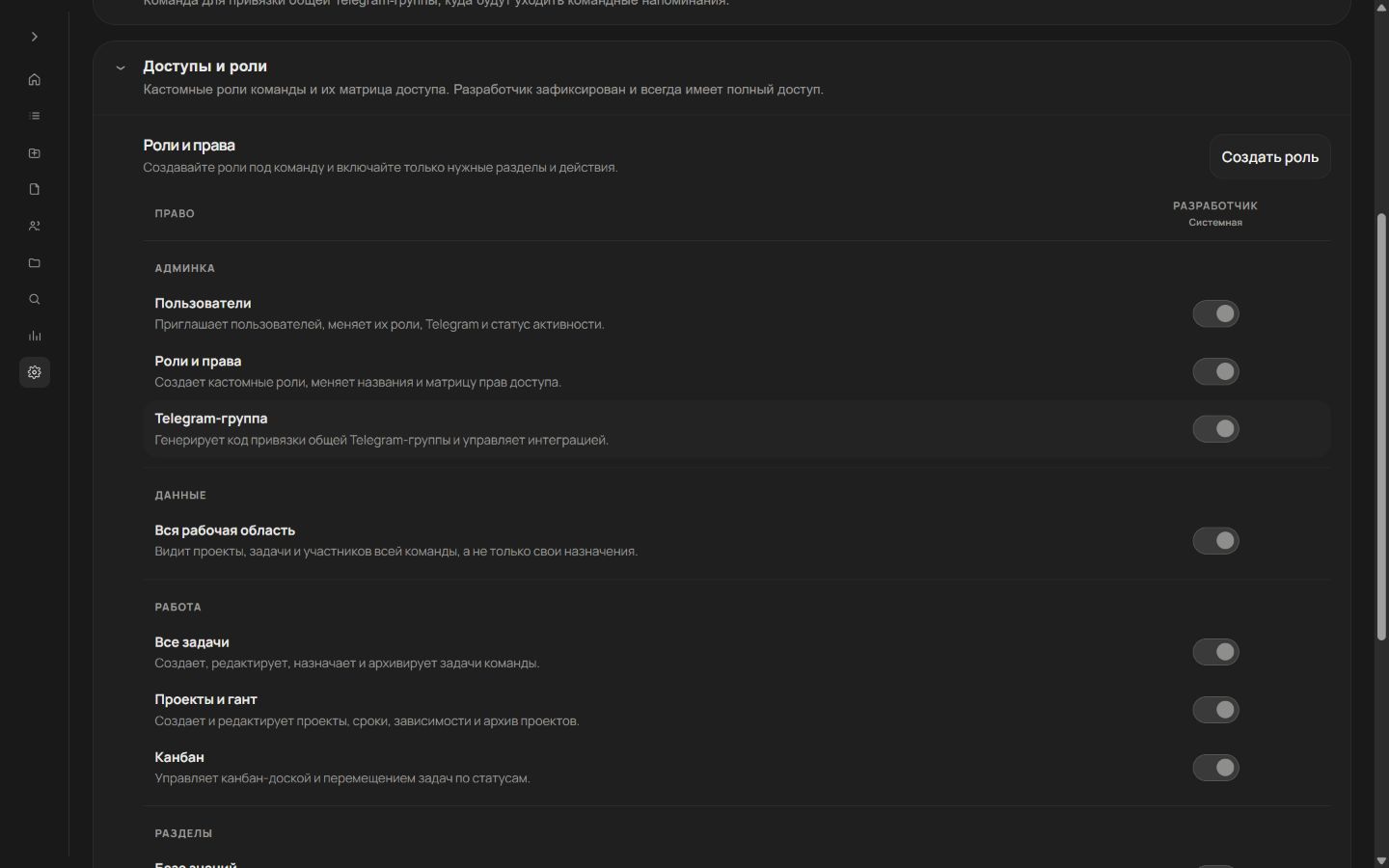The image size is (1389, 868).
Task: Click the page's vertical scrollbar thumb
Action: click(x=1381, y=426)
